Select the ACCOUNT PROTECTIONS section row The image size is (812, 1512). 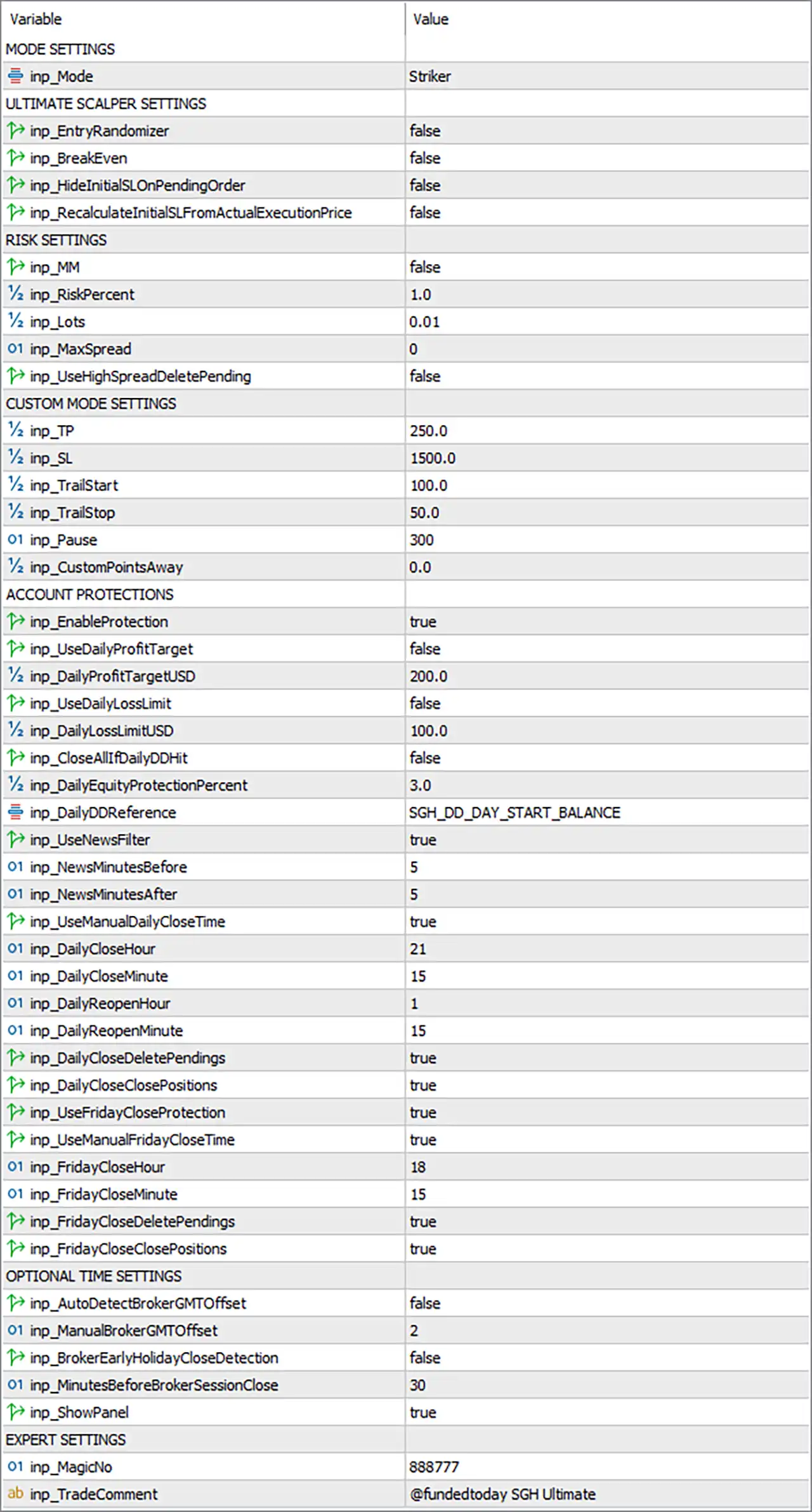(406, 594)
